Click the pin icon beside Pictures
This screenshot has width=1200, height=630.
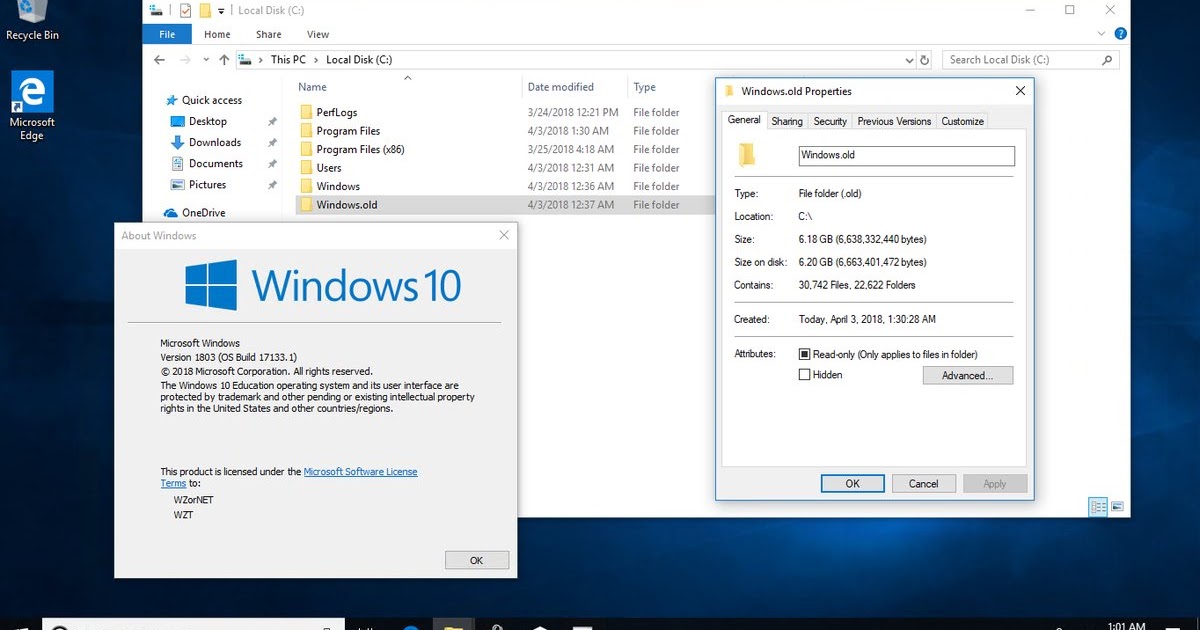pos(272,185)
